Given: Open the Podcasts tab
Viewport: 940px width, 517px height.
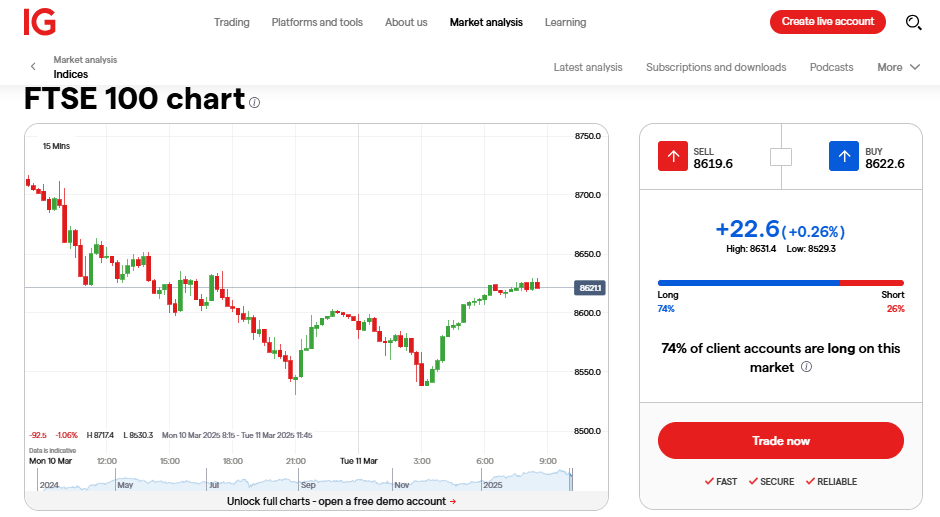Looking at the screenshot, I should (x=831, y=67).
